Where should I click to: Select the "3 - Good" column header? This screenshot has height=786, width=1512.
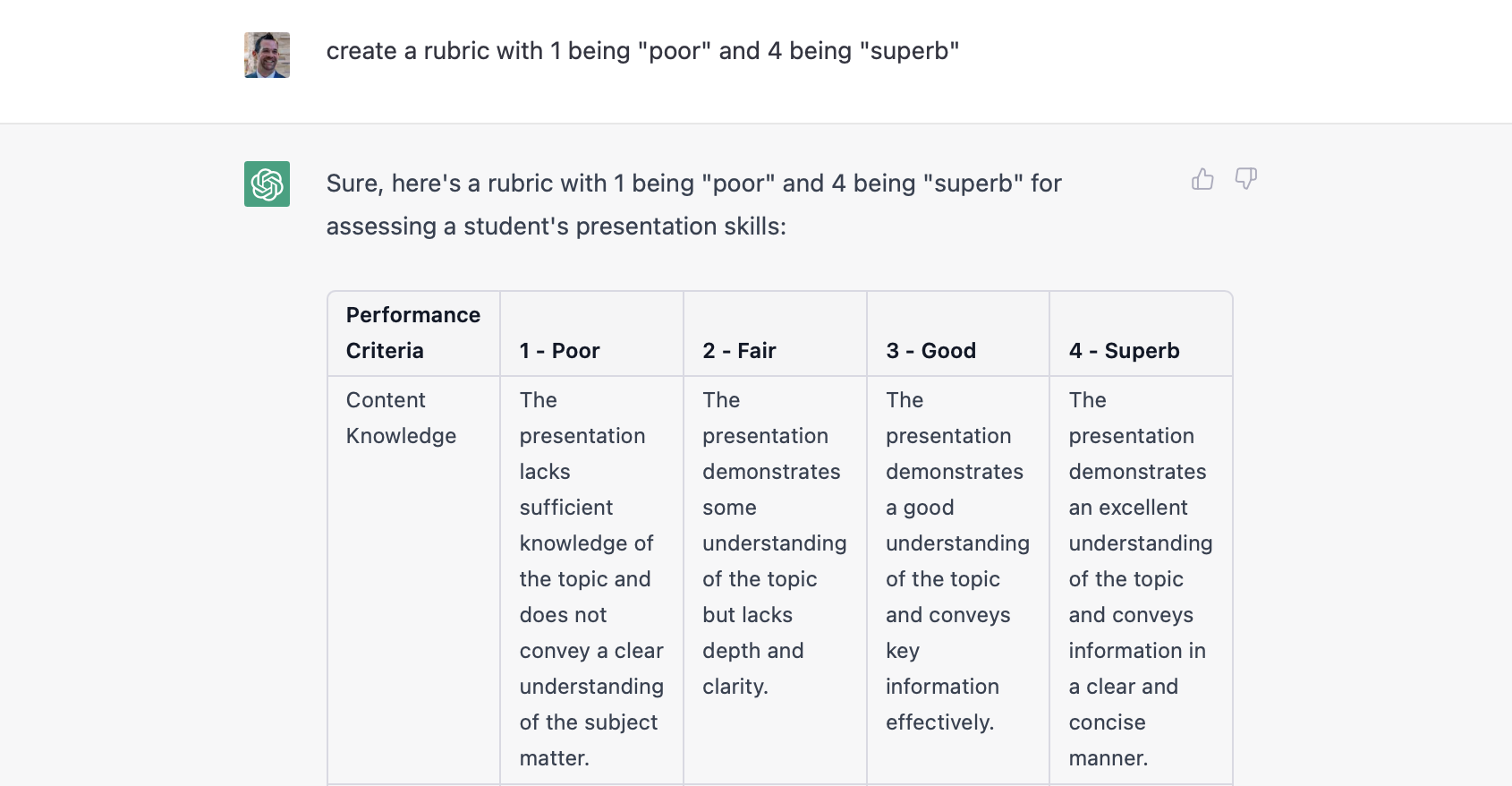pos(930,351)
